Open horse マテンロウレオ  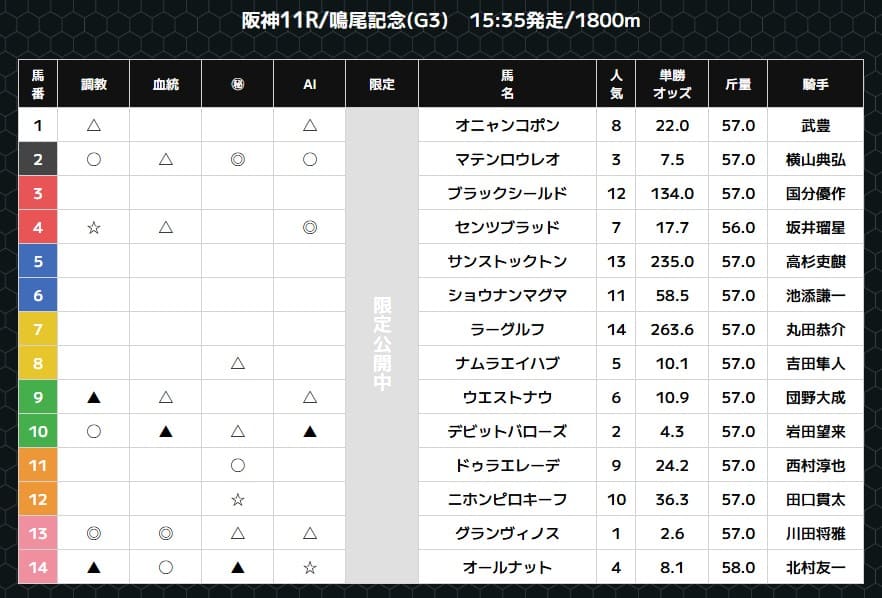click(507, 159)
